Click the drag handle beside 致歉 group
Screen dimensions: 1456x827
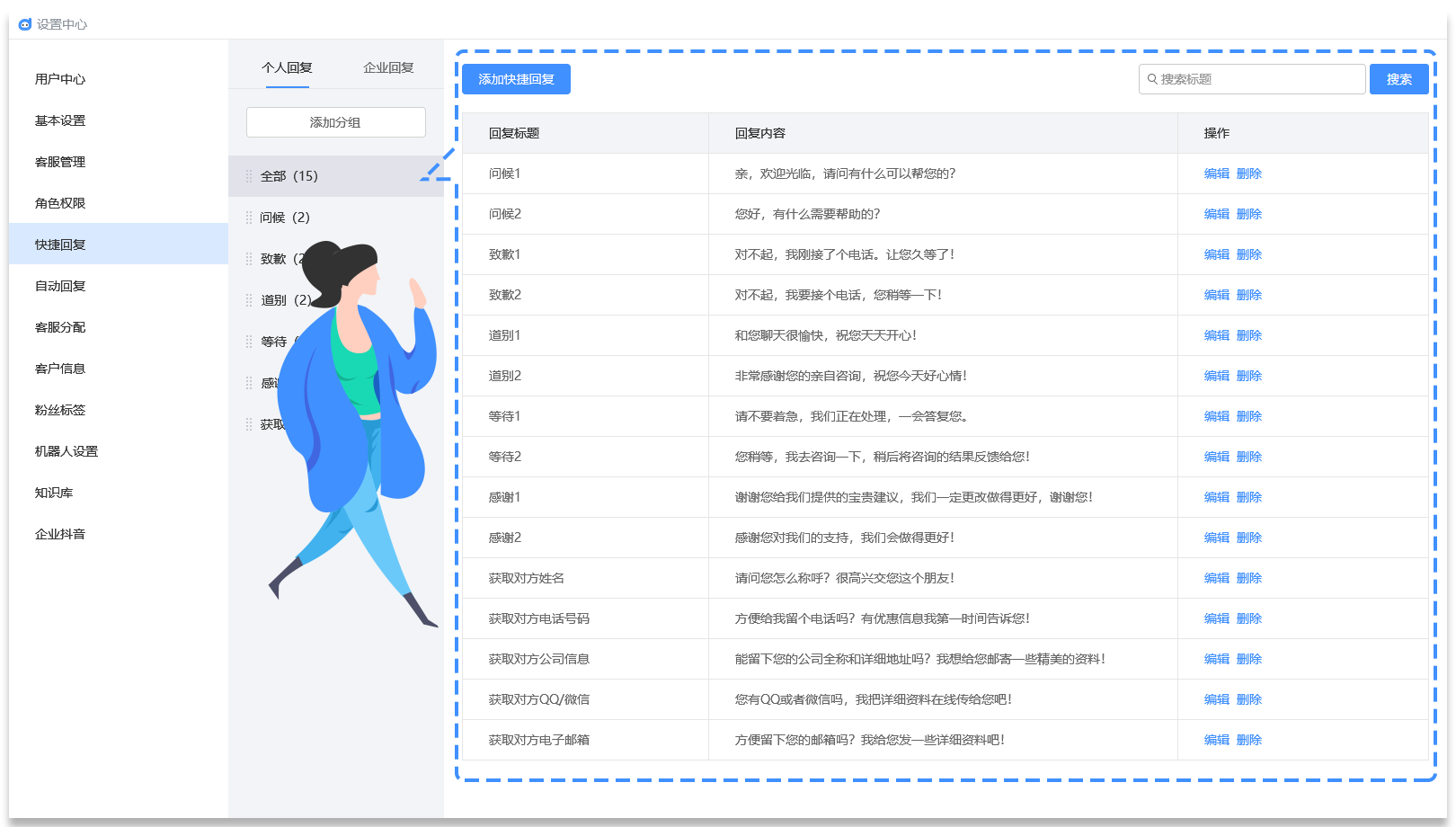tap(249, 259)
